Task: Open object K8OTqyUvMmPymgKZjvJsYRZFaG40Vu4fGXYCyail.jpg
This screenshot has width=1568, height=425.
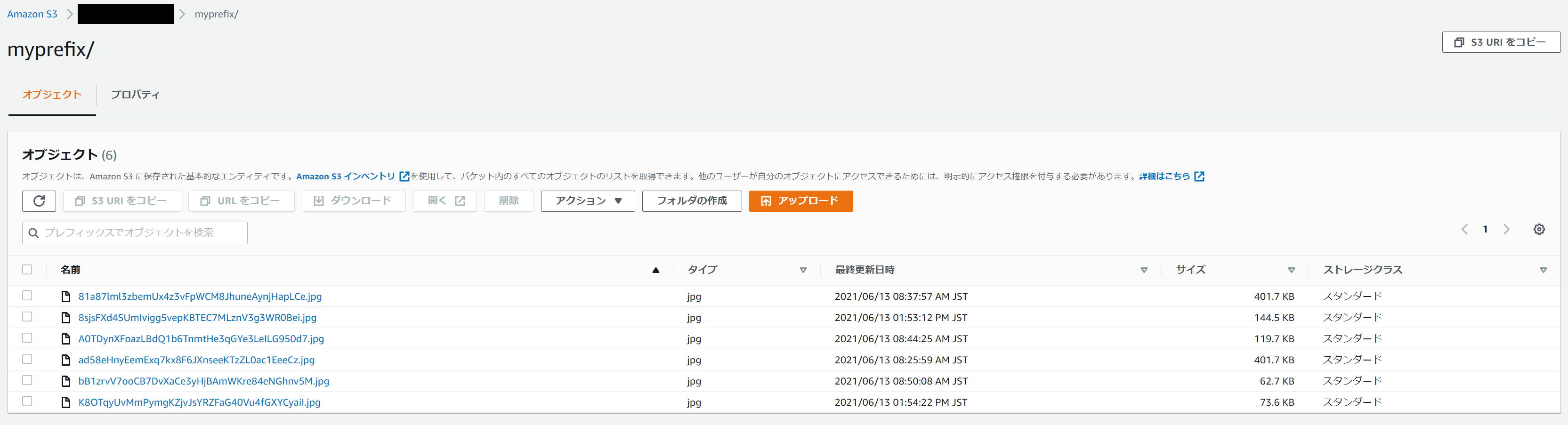Action: (x=199, y=402)
